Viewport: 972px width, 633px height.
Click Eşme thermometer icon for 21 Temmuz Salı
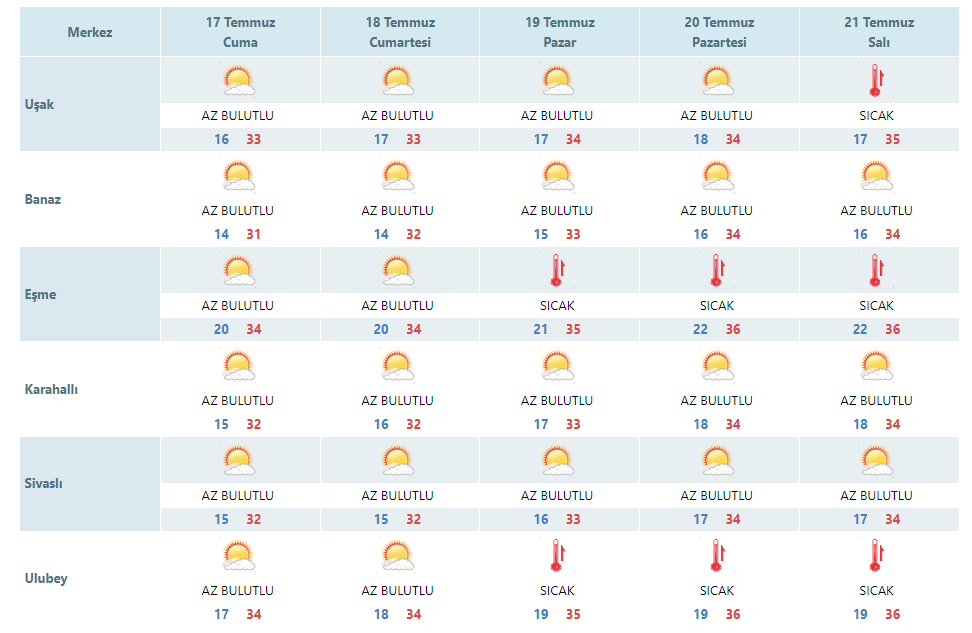coord(875,270)
